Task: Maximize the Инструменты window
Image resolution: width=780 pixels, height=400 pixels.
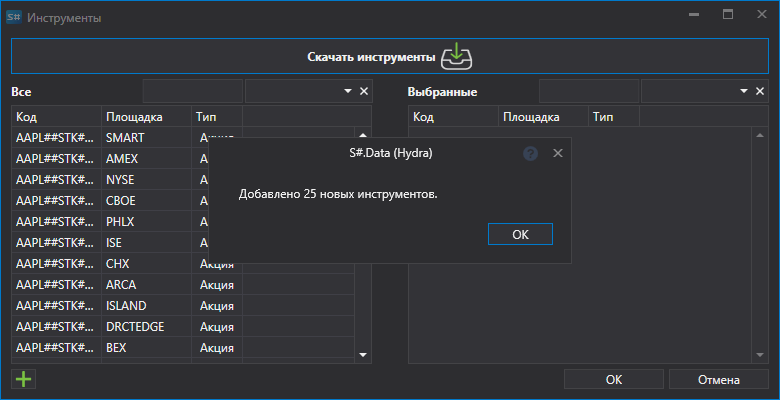Action: point(728,14)
